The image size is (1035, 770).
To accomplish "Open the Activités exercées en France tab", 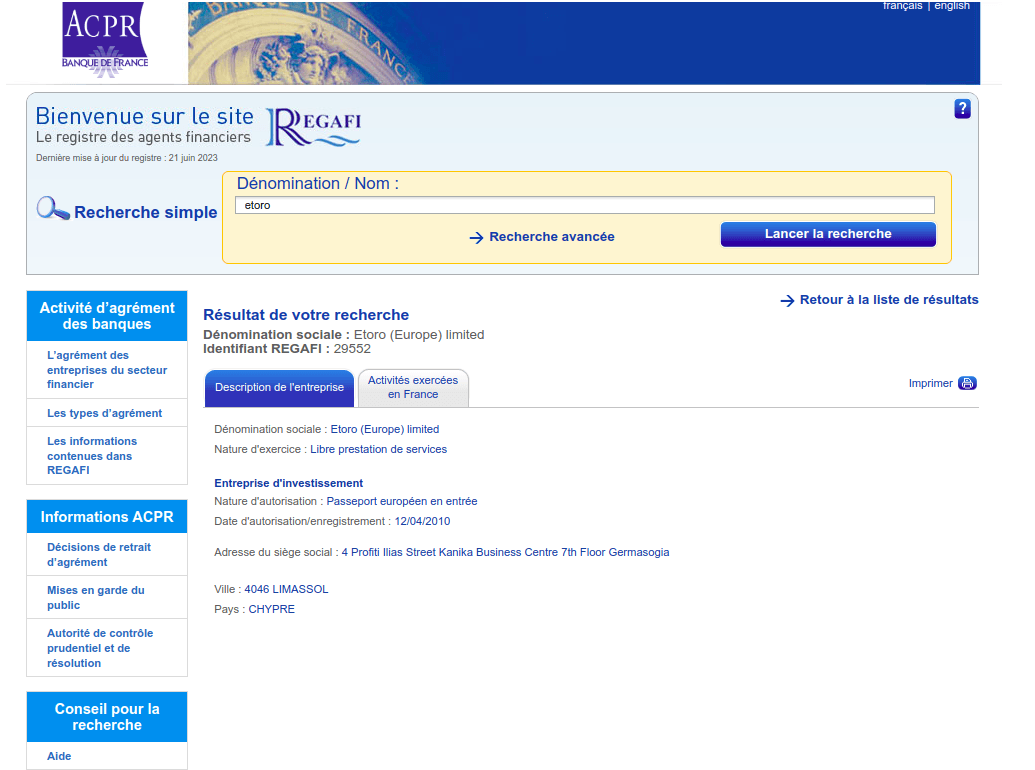I will pos(413,388).
